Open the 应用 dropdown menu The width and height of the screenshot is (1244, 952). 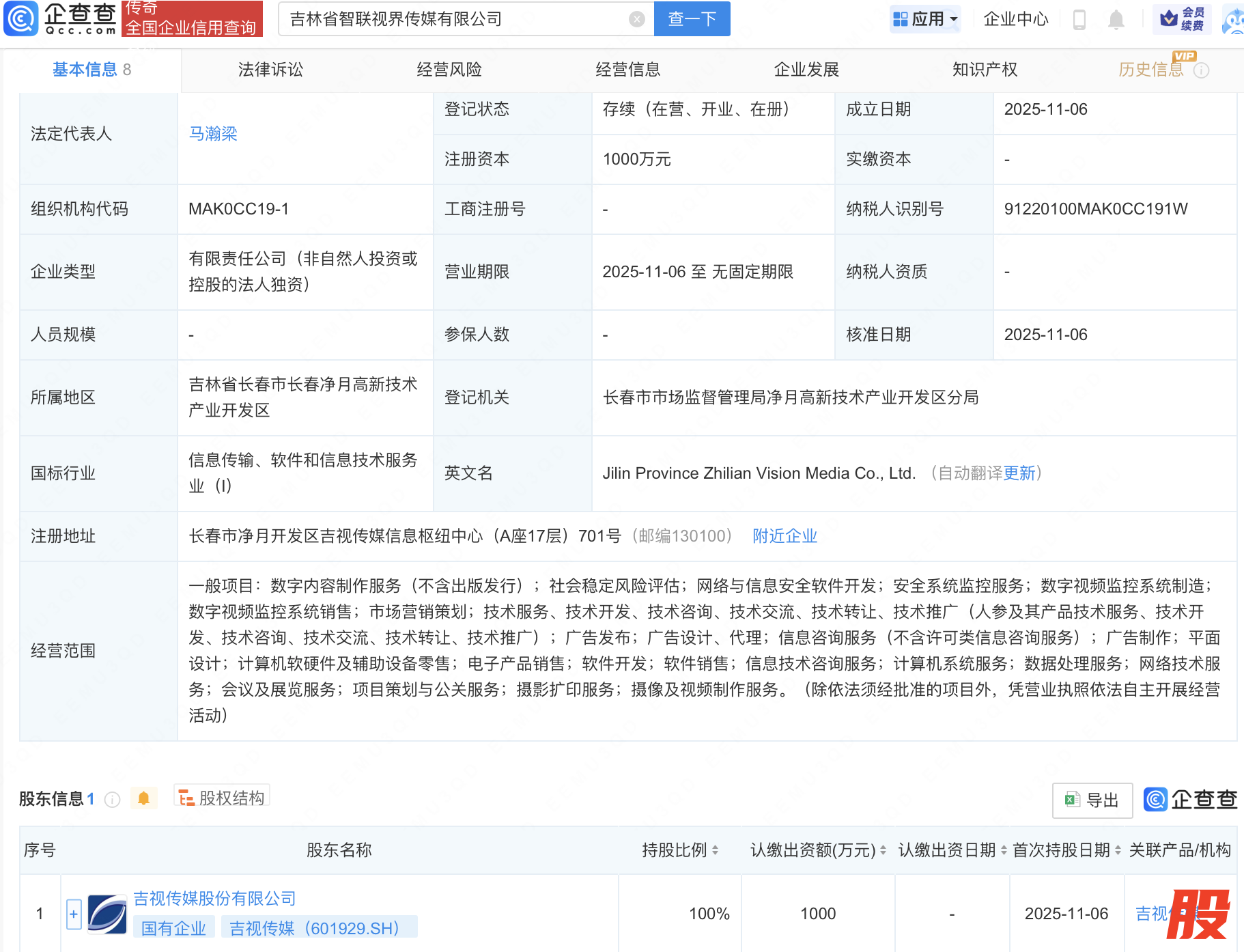click(925, 19)
